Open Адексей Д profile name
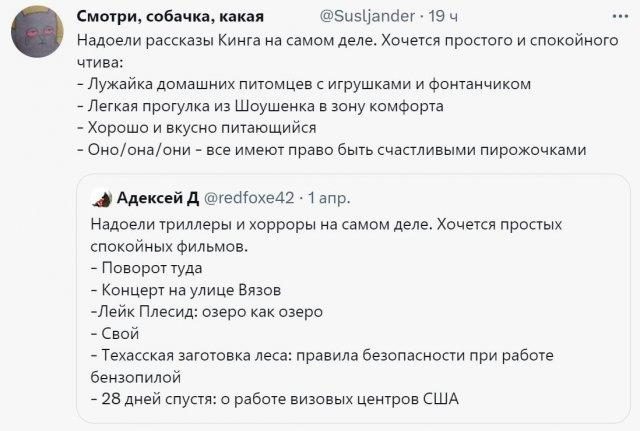 157,197
